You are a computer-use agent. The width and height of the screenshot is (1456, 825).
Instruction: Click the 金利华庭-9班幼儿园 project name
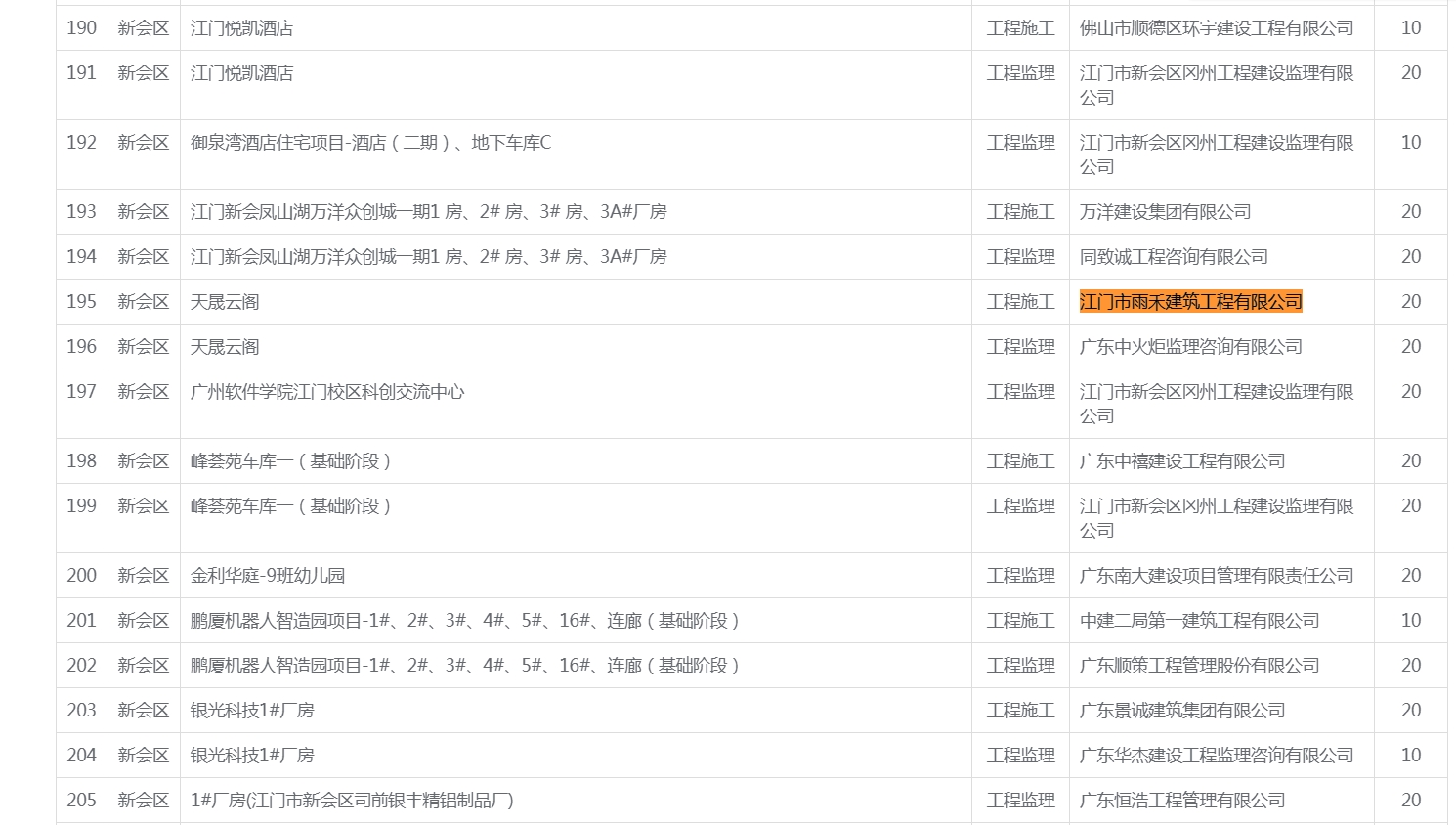tap(268, 576)
